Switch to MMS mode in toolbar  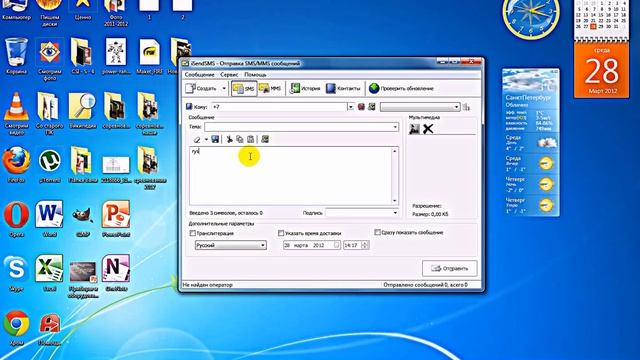click(x=270, y=88)
